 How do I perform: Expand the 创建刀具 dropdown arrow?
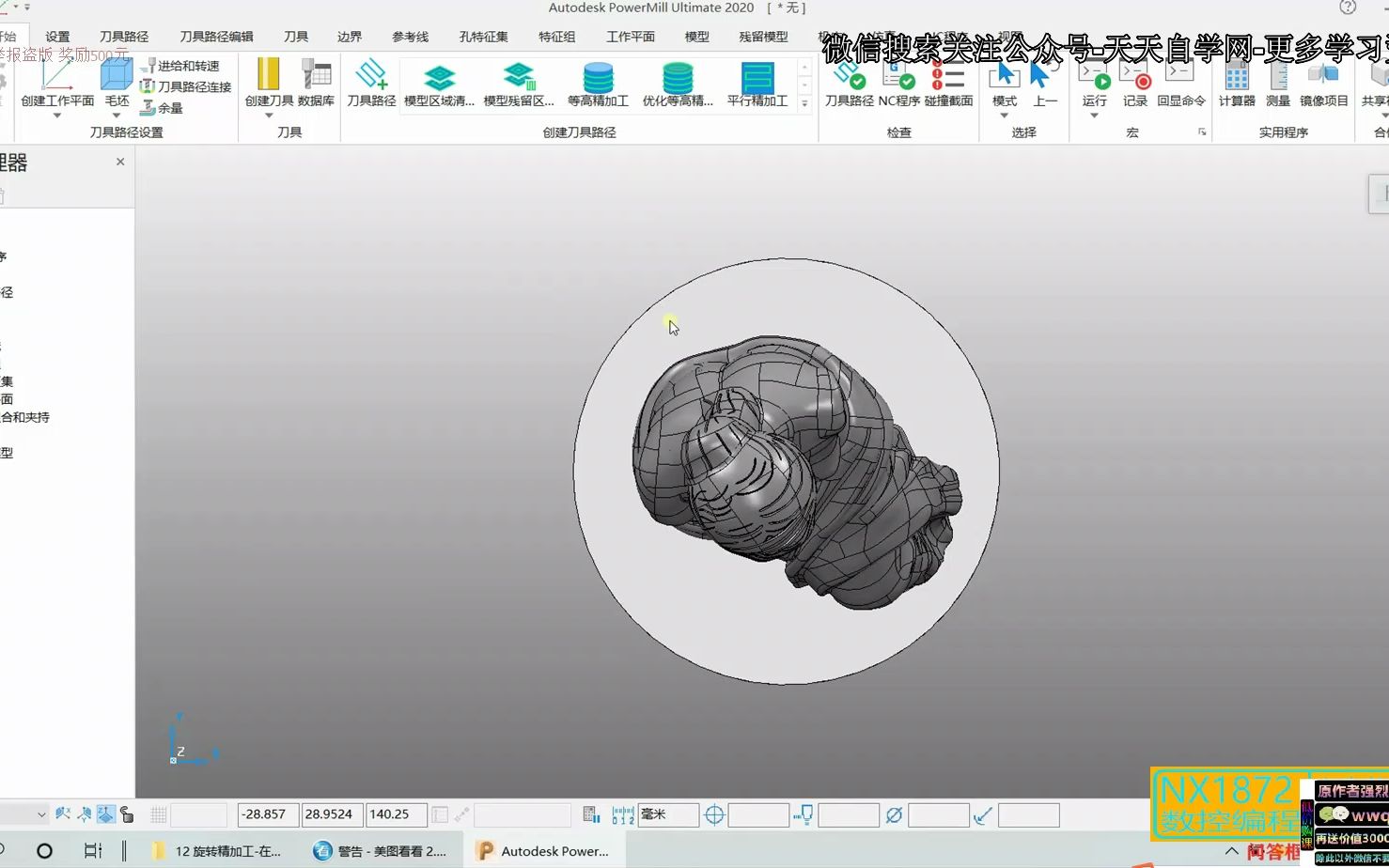click(x=269, y=116)
